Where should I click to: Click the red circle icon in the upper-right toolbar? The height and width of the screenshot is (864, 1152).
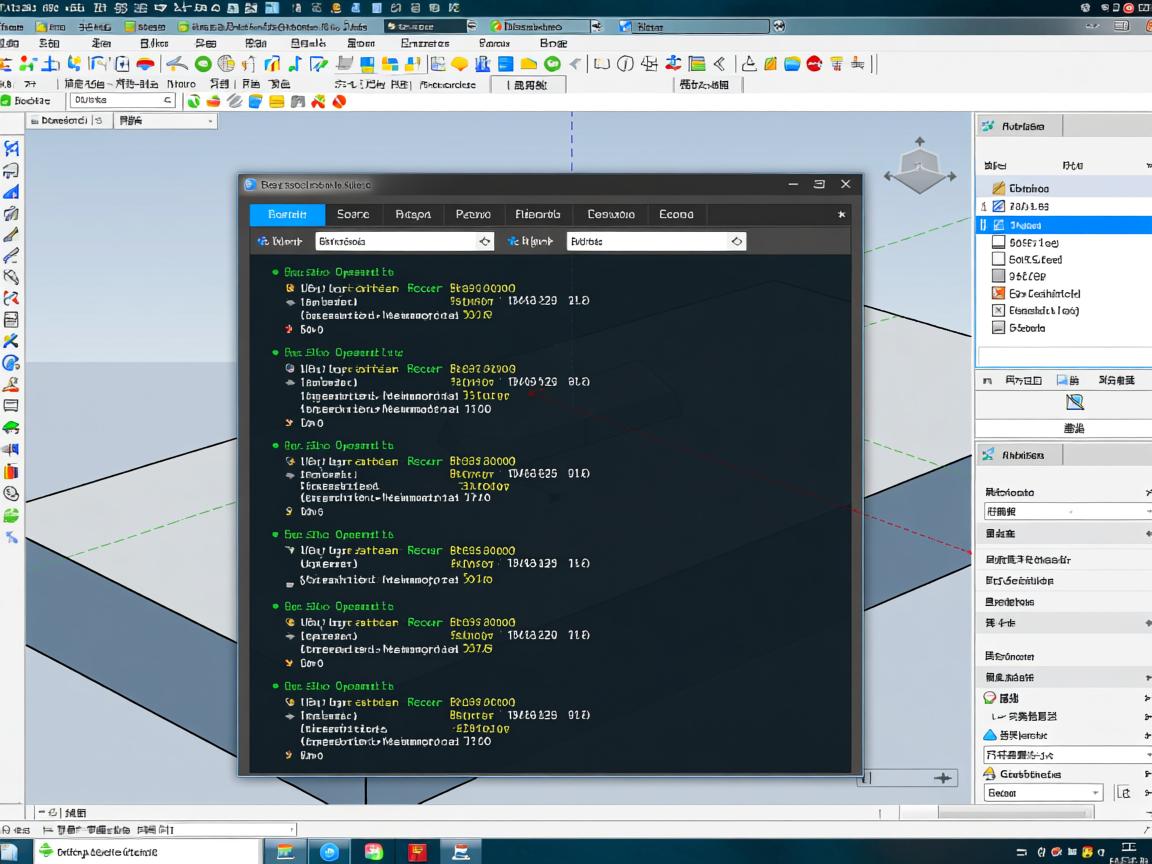point(814,64)
